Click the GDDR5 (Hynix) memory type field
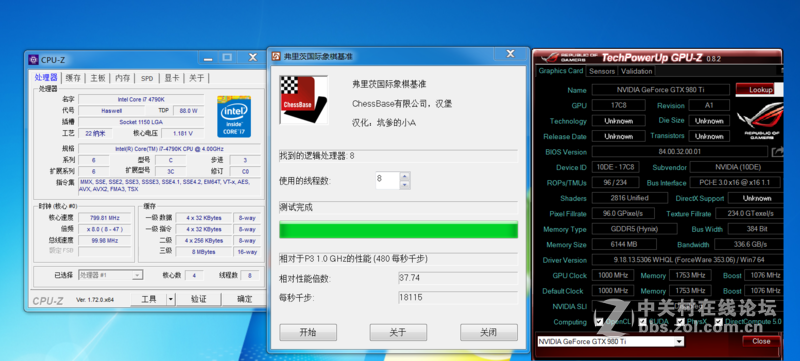Image resolution: width=800 pixels, height=361 pixels. point(634,229)
